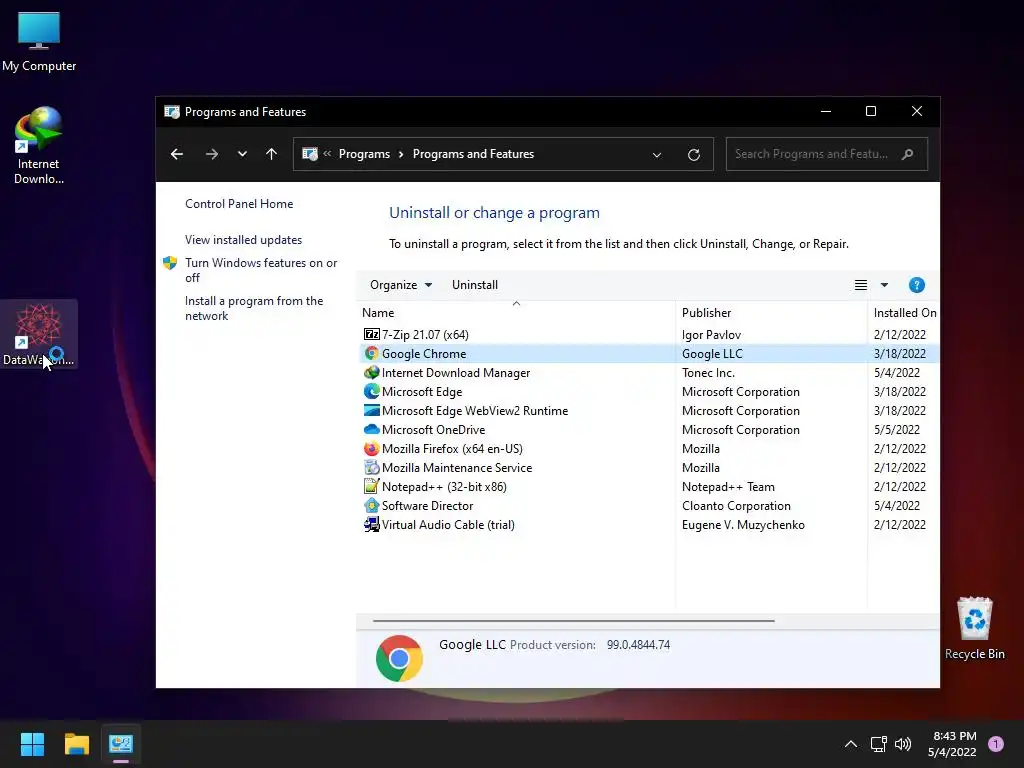Click the Mozilla Firefox icon in list
Screen dimensions: 1024x768
tap(372, 449)
